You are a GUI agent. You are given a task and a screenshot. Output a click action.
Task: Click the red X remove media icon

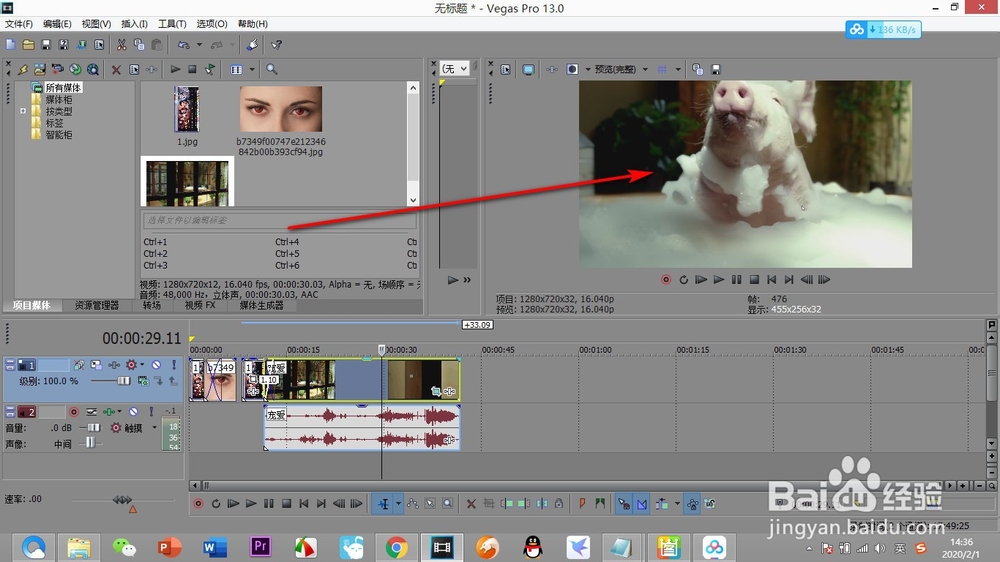[116, 70]
